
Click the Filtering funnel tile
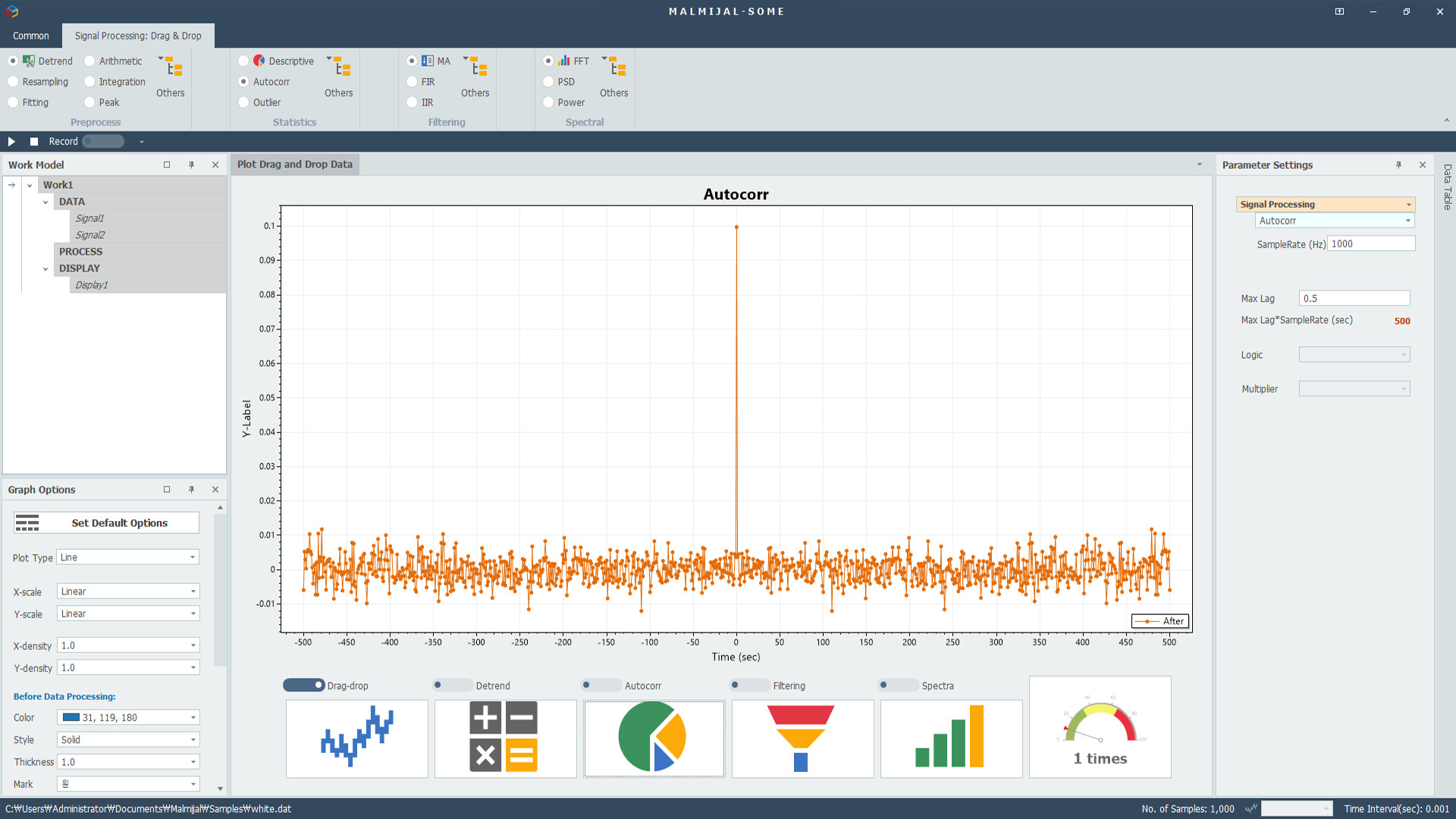(802, 738)
